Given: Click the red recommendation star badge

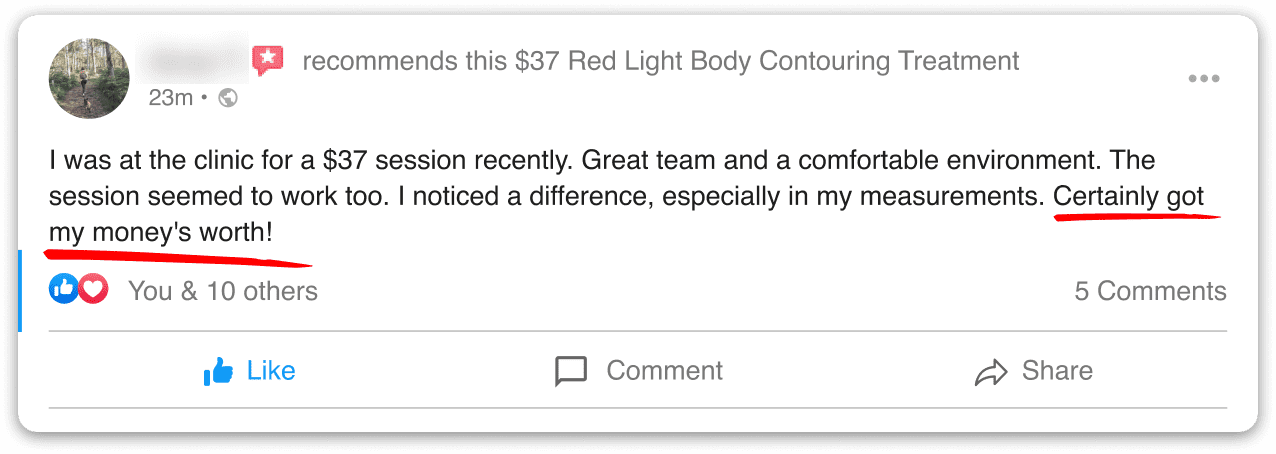Looking at the screenshot, I should click(x=267, y=61).
